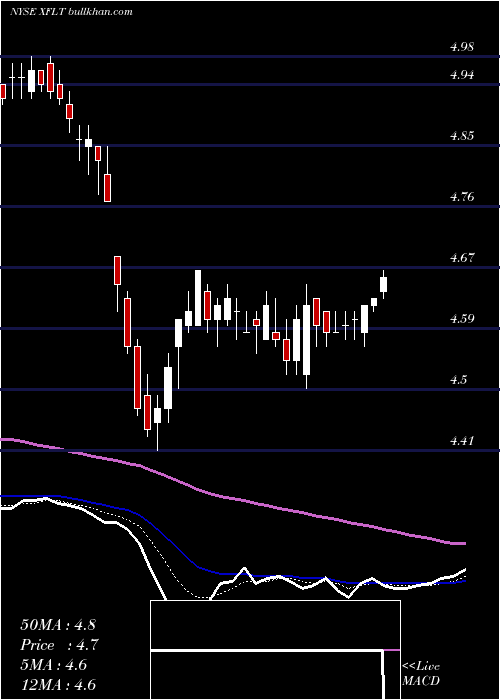Image resolution: width=500 pixels, height=700 pixels.
Task: Select the 4.59 price level label
Action: click(462, 319)
